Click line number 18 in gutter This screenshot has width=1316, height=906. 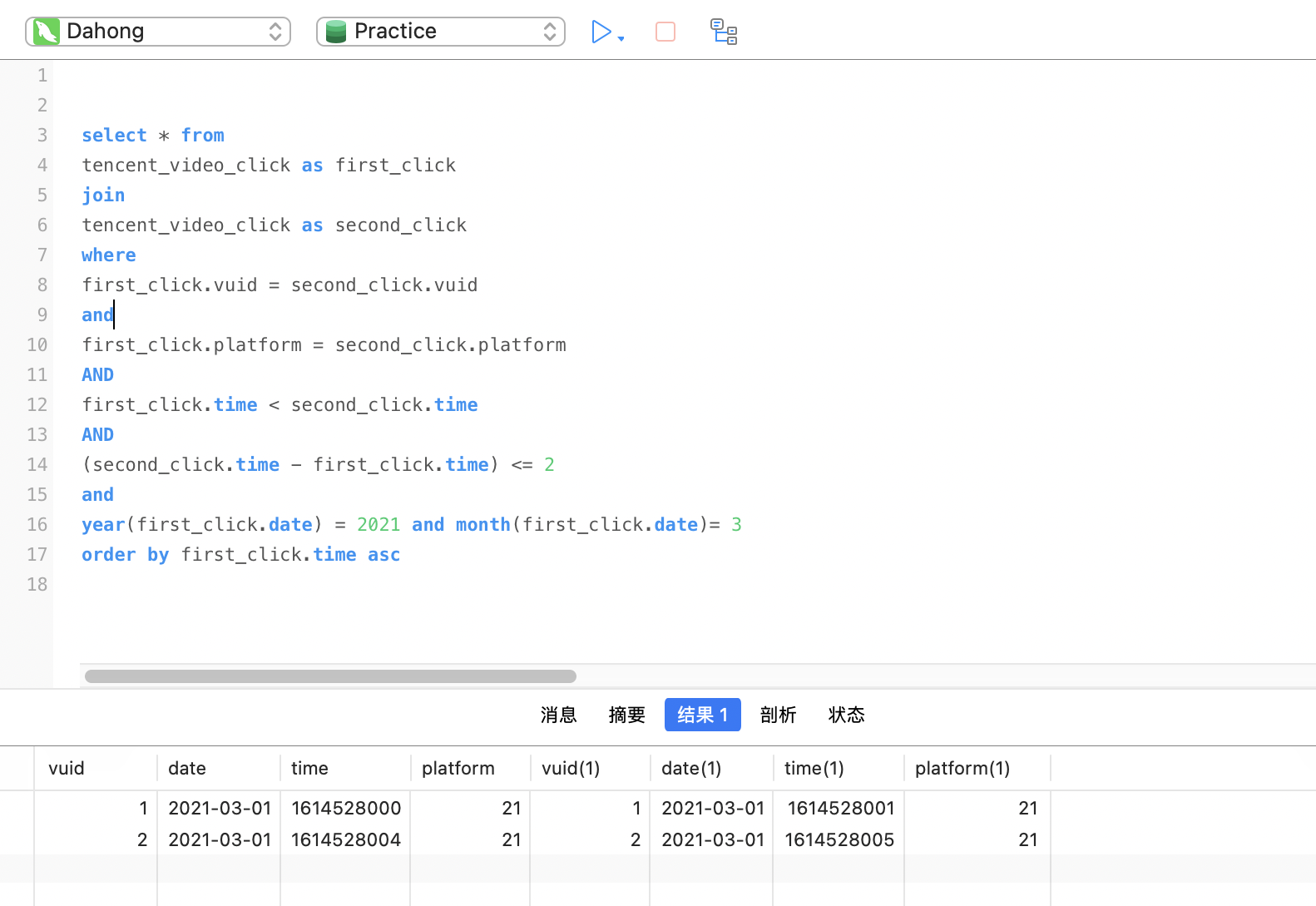37,584
